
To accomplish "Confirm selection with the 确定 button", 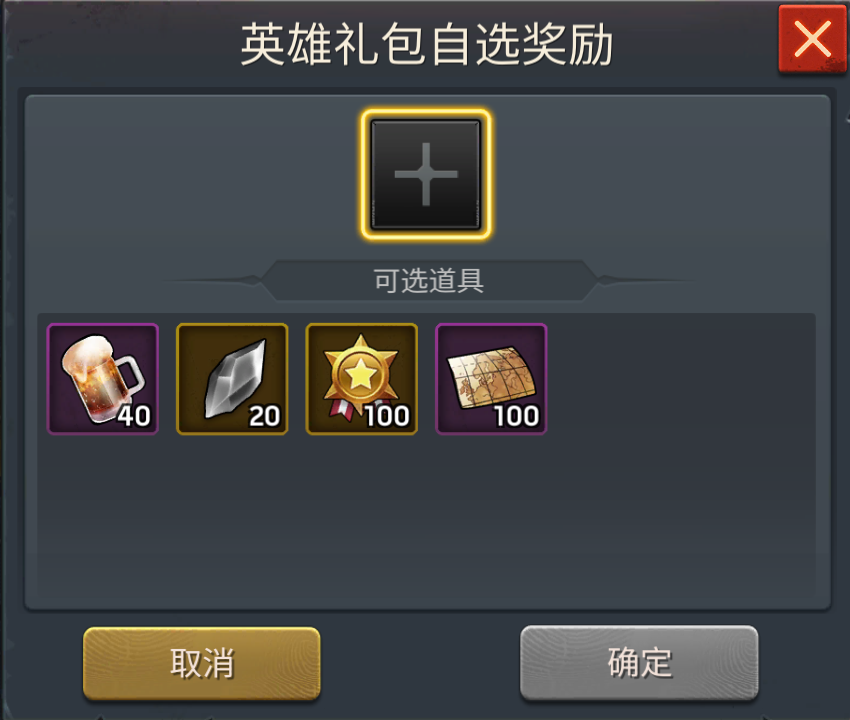I will [639, 663].
